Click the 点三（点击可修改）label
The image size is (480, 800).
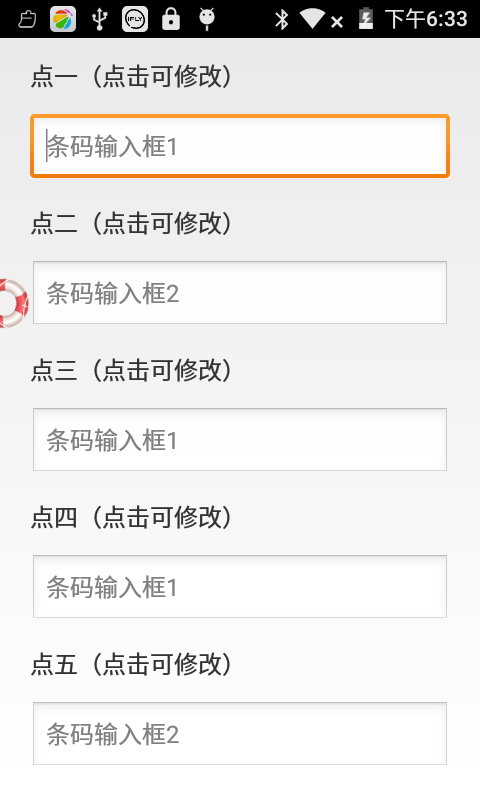(131, 370)
